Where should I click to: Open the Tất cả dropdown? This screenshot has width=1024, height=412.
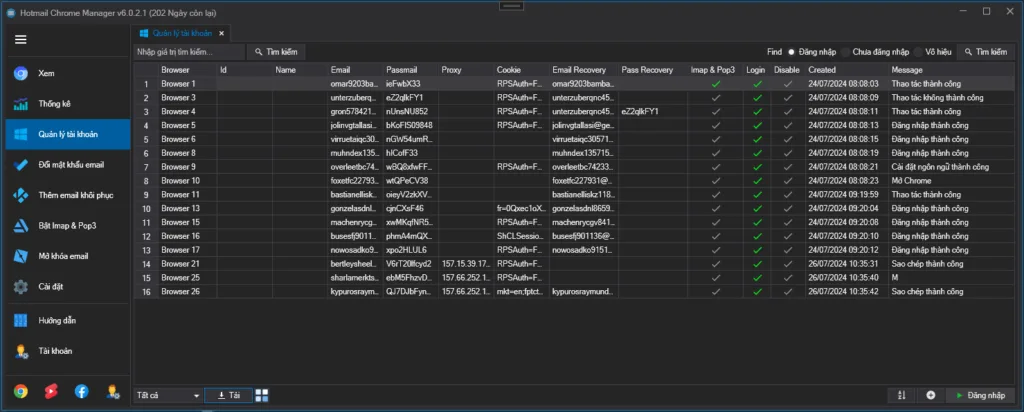coord(168,395)
